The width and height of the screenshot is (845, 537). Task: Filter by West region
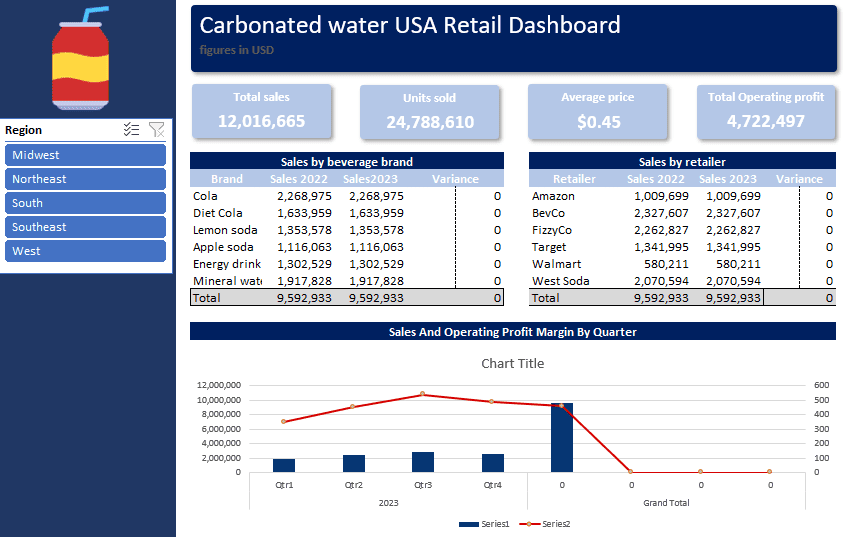85,251
